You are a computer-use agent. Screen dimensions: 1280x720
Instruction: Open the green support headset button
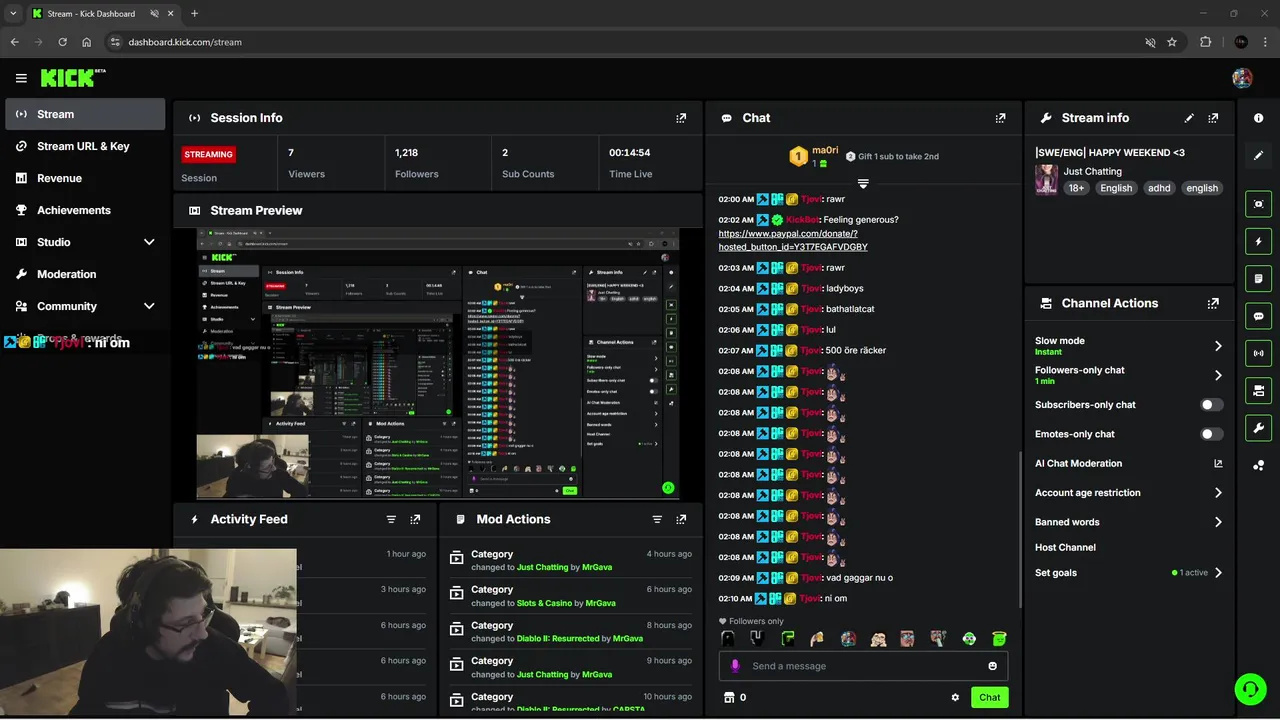coord(1250,689)
